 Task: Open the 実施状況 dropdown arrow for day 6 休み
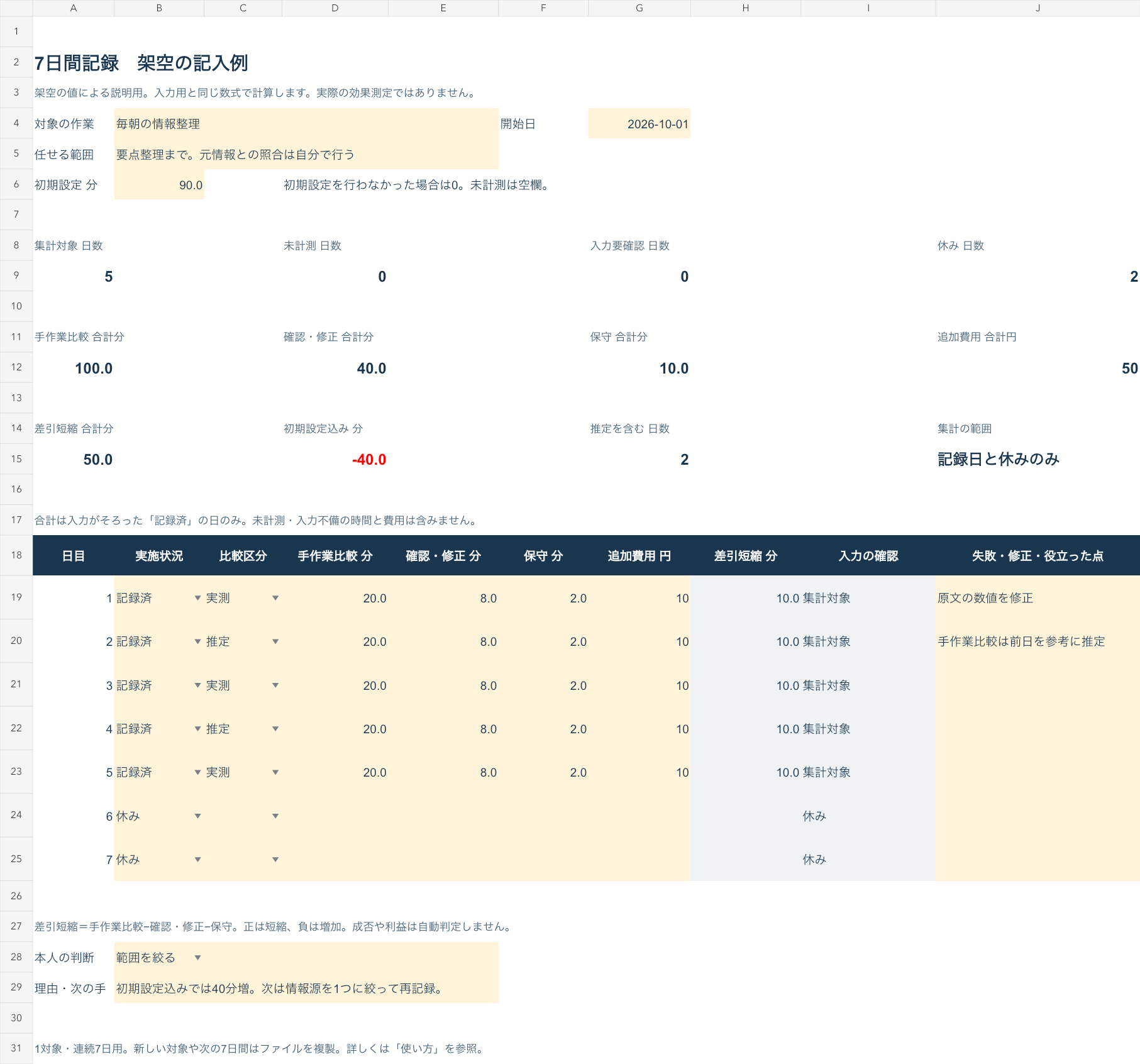click(197, 816)
